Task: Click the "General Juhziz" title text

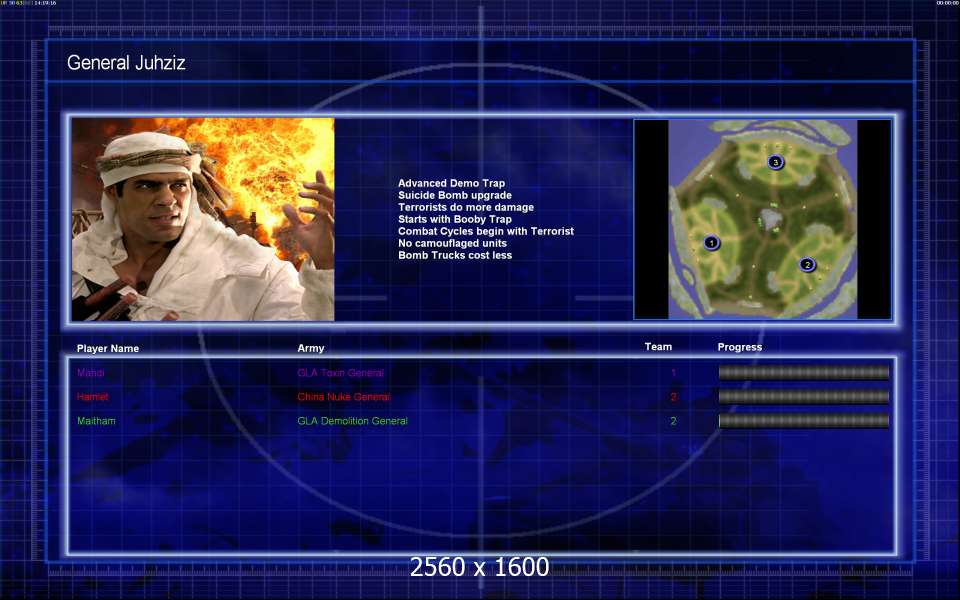Action: click(126, 62)
